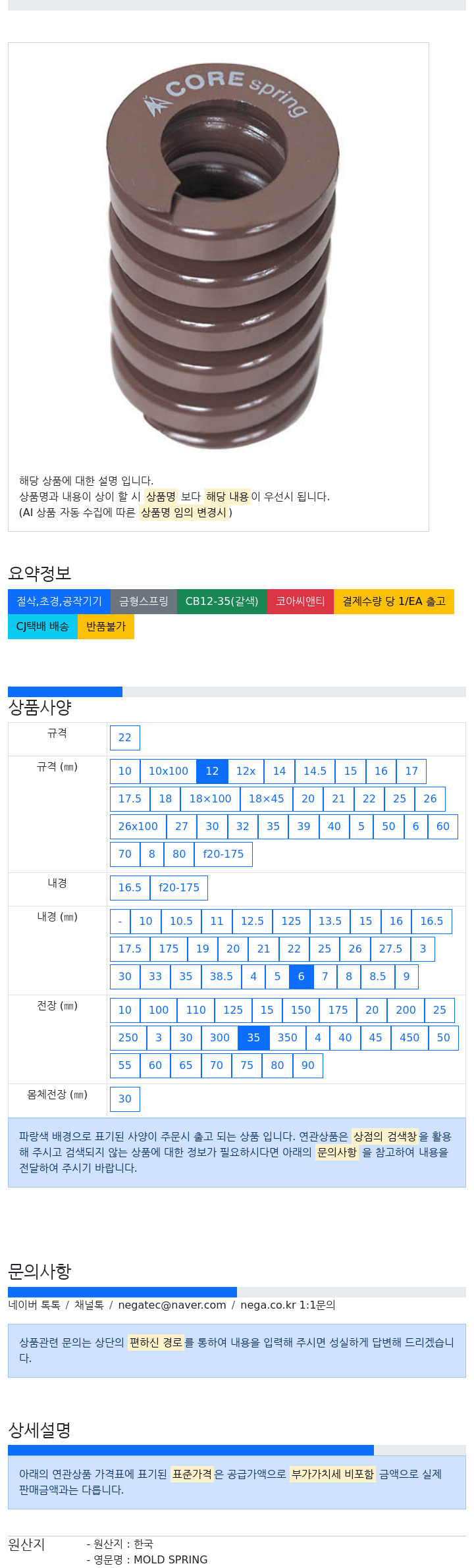The height and width of the screenshot is (1568, 474).
Task: Select 규격 option 10x100
Action: (x=169, y=771)
